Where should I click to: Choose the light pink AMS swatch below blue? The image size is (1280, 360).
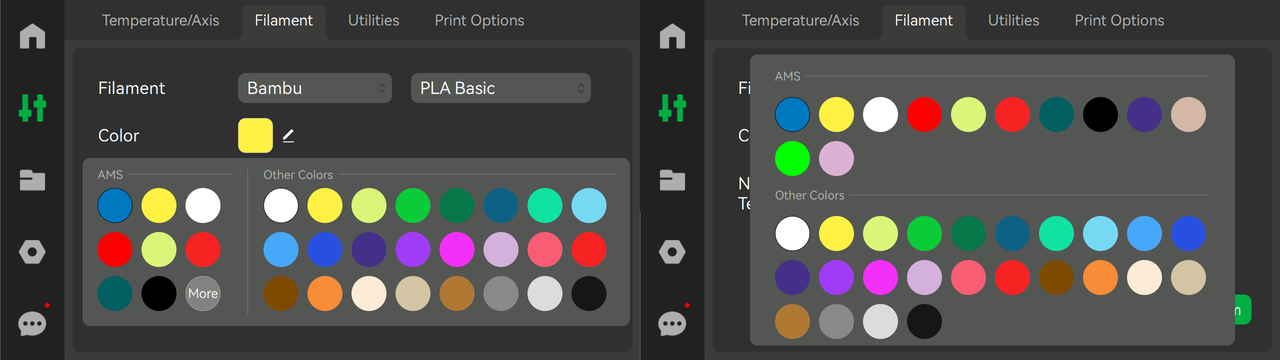coord(837,159)
